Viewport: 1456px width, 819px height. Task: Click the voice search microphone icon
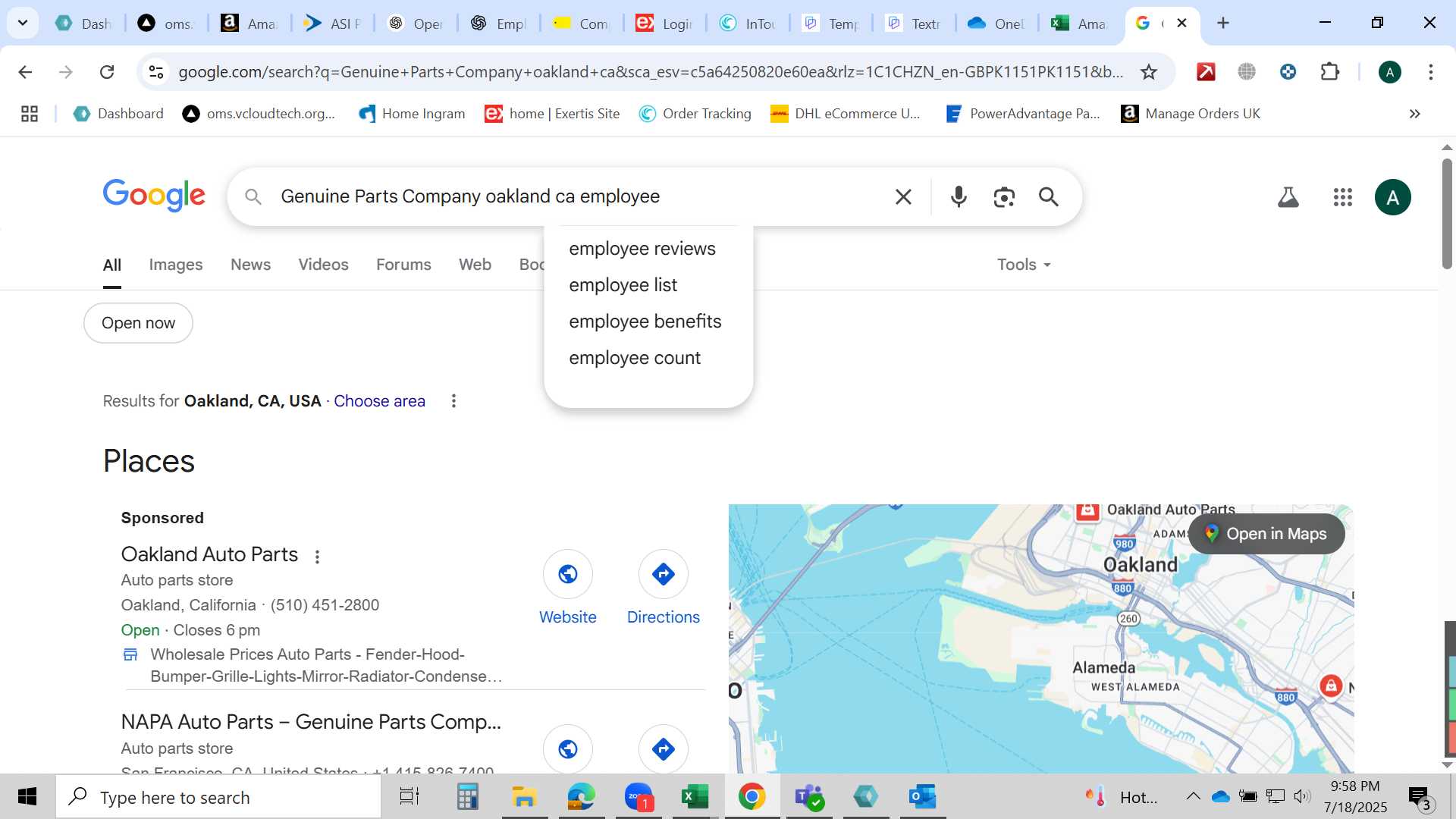pos(959,197)
